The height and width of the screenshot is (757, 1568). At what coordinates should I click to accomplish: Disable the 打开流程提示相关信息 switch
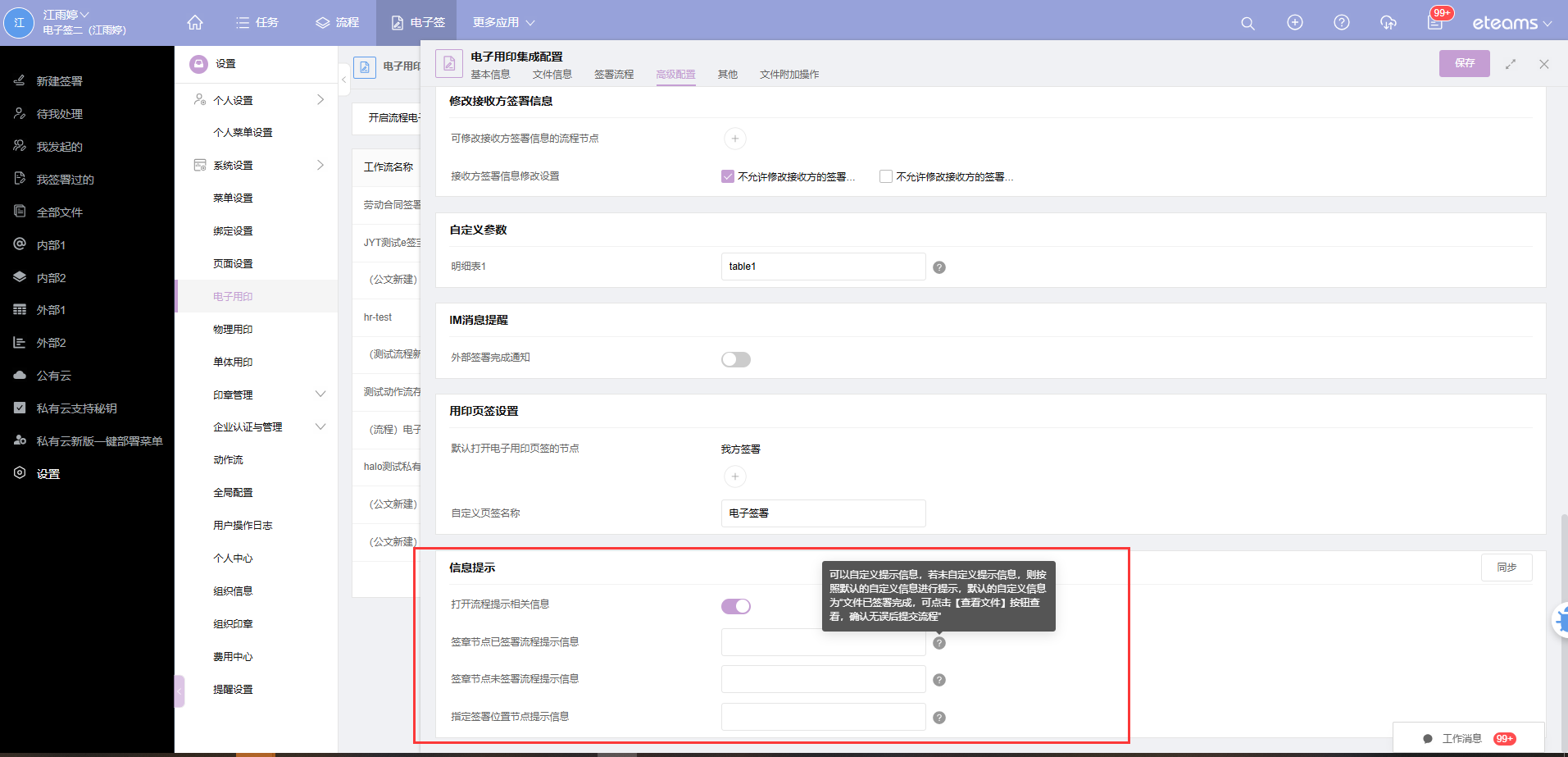[736, 606]
